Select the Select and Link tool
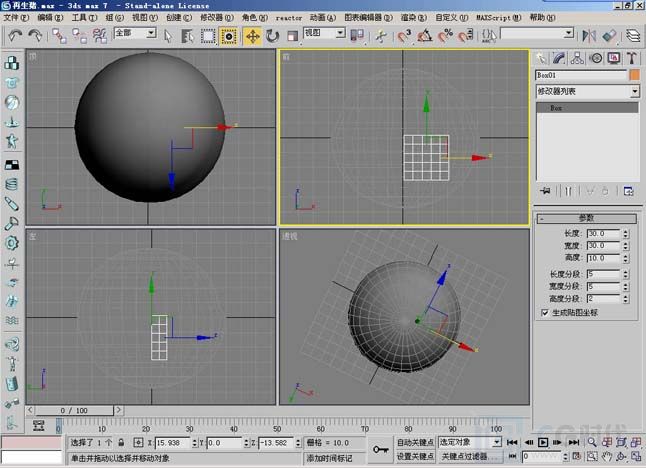 click(x=59, y=36)
